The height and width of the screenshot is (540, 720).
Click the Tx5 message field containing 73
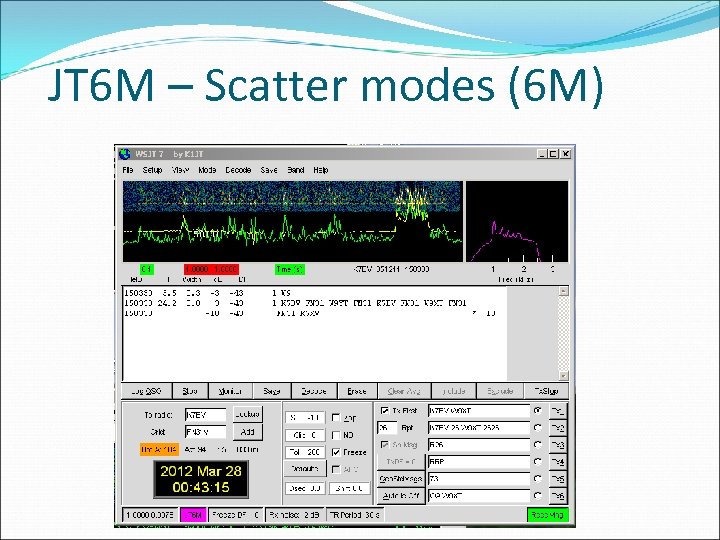click(478, 479)
